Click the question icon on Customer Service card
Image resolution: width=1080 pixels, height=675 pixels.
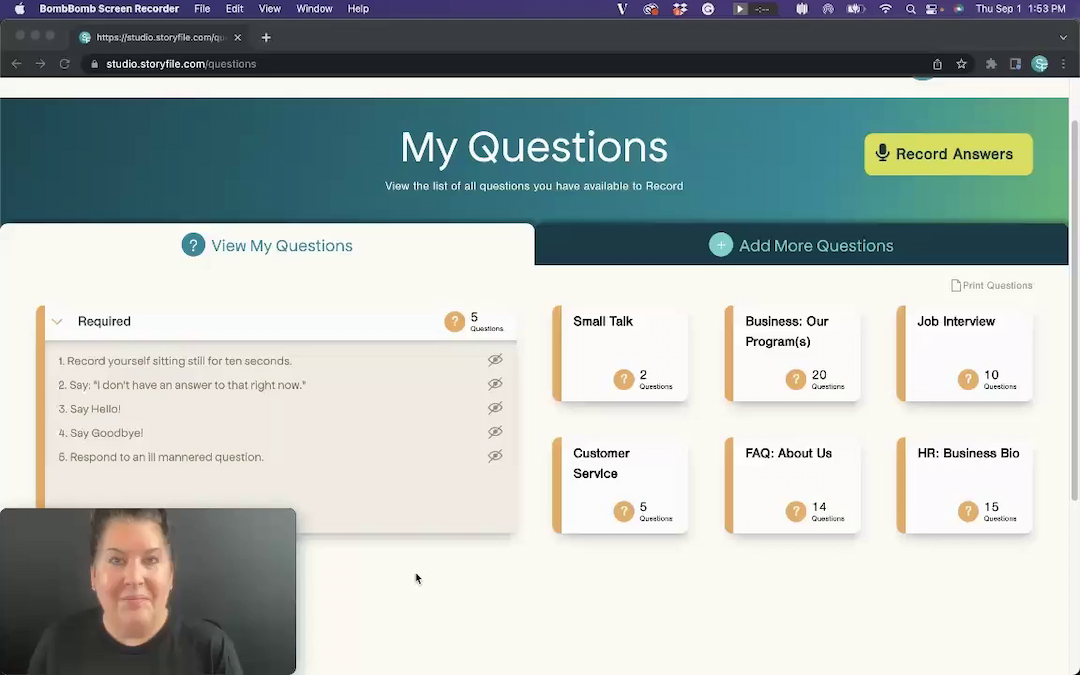(623, 511)
